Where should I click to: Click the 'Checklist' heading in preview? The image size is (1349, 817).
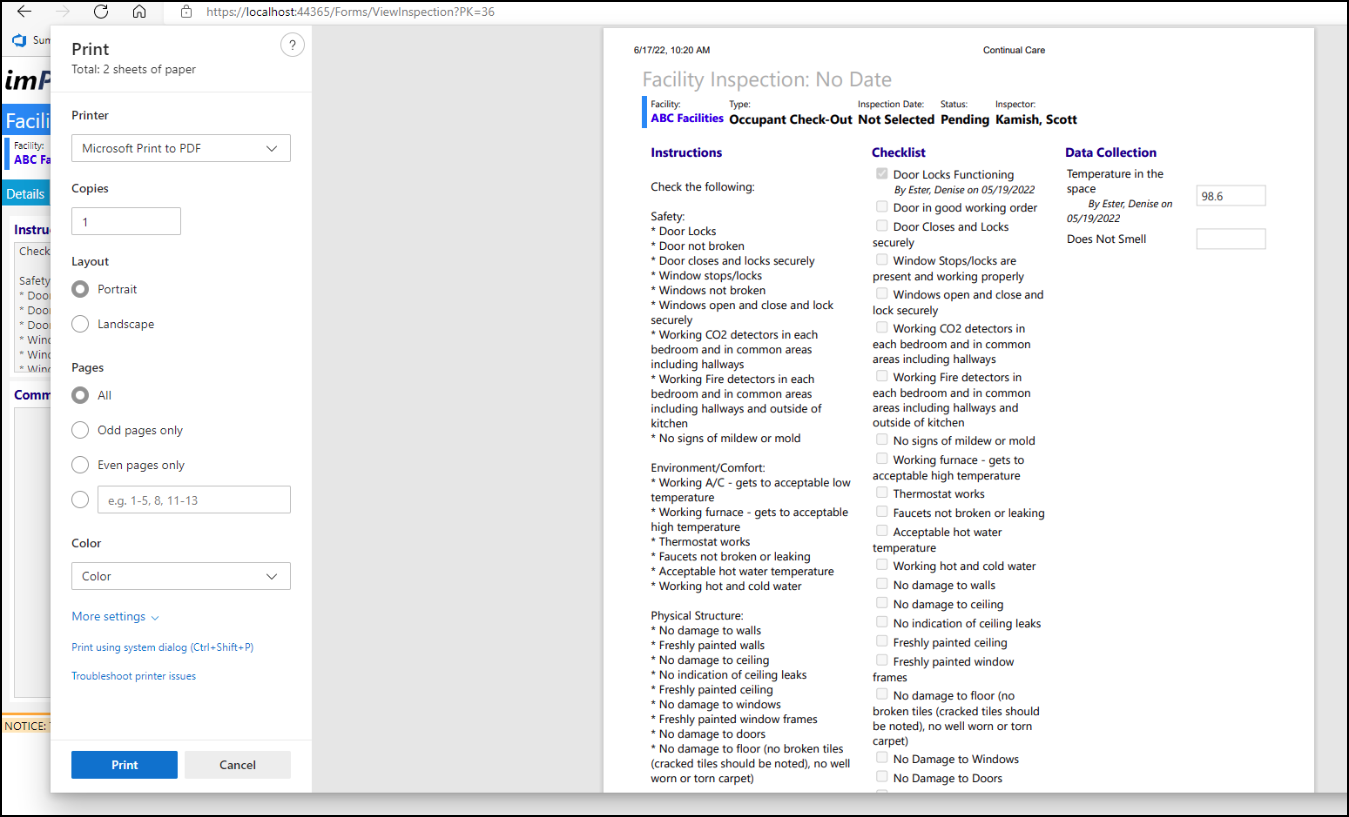[x=898, y=153]
